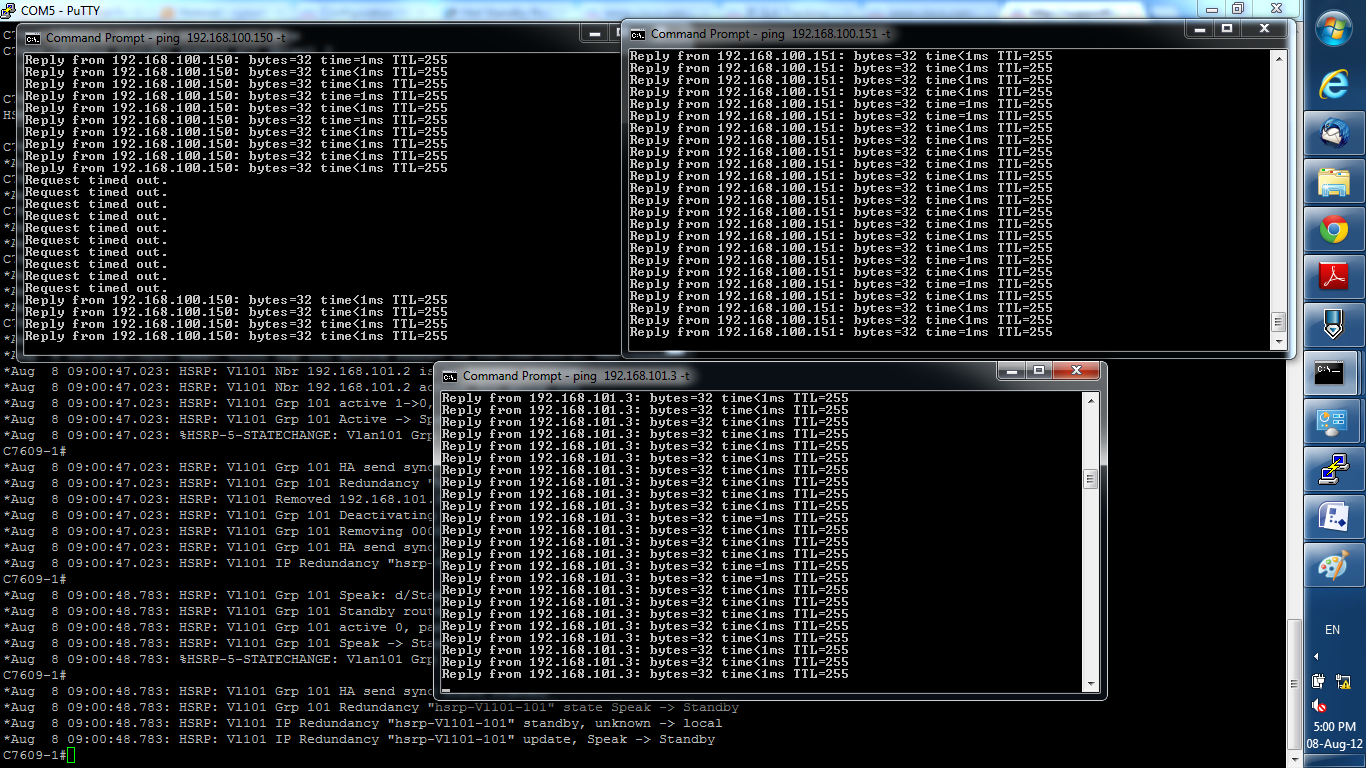Open the EN language bar indicator
1366x768 pixels.
point(1332,630)
